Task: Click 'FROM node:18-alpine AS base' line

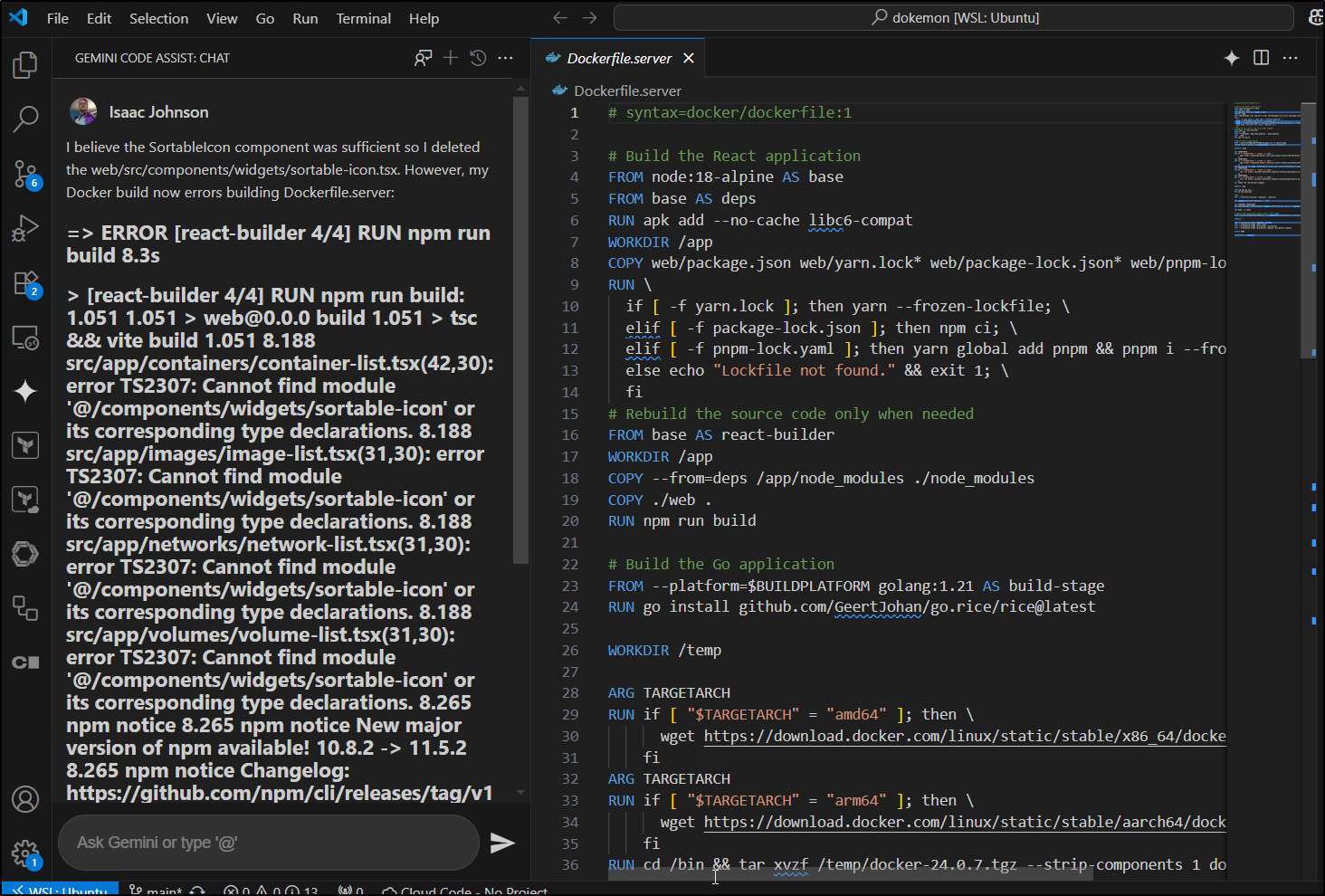Action: [x=726, y=177]
